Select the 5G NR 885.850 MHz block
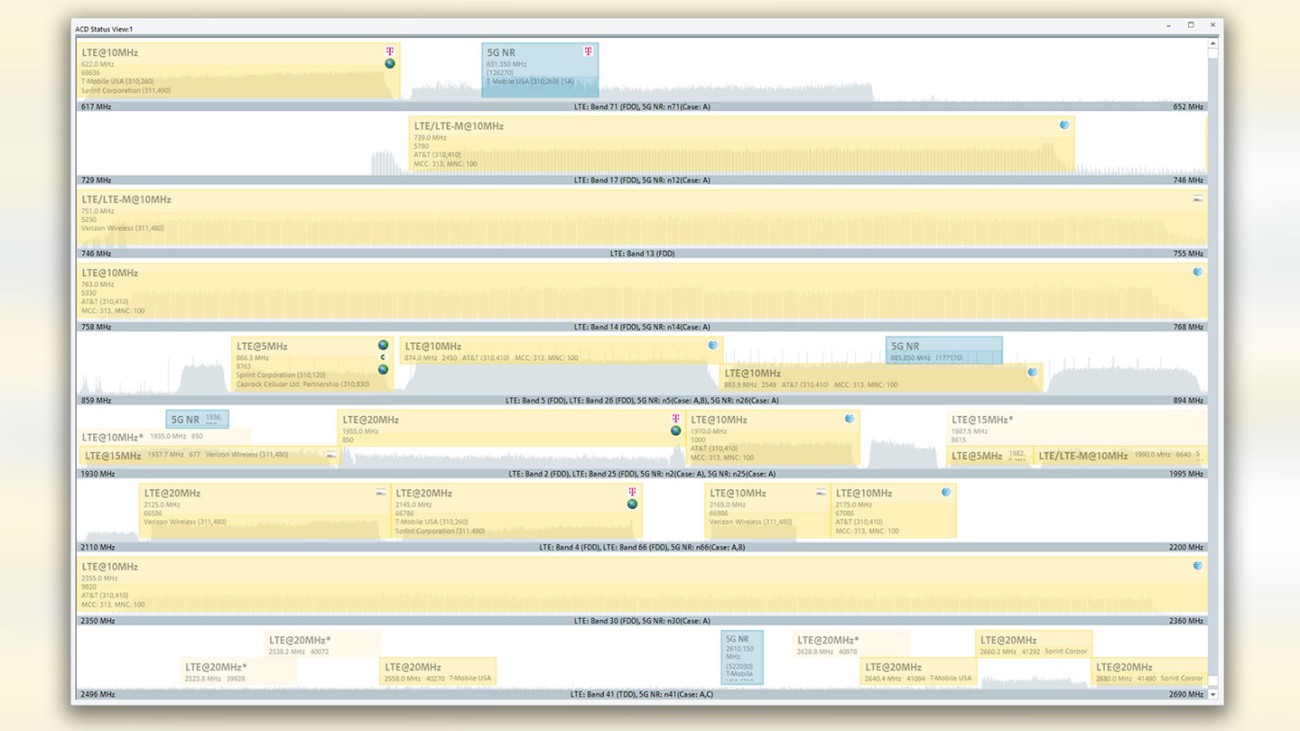The image size is (1300, 731). pyautogui.click(x=943, y=350)
